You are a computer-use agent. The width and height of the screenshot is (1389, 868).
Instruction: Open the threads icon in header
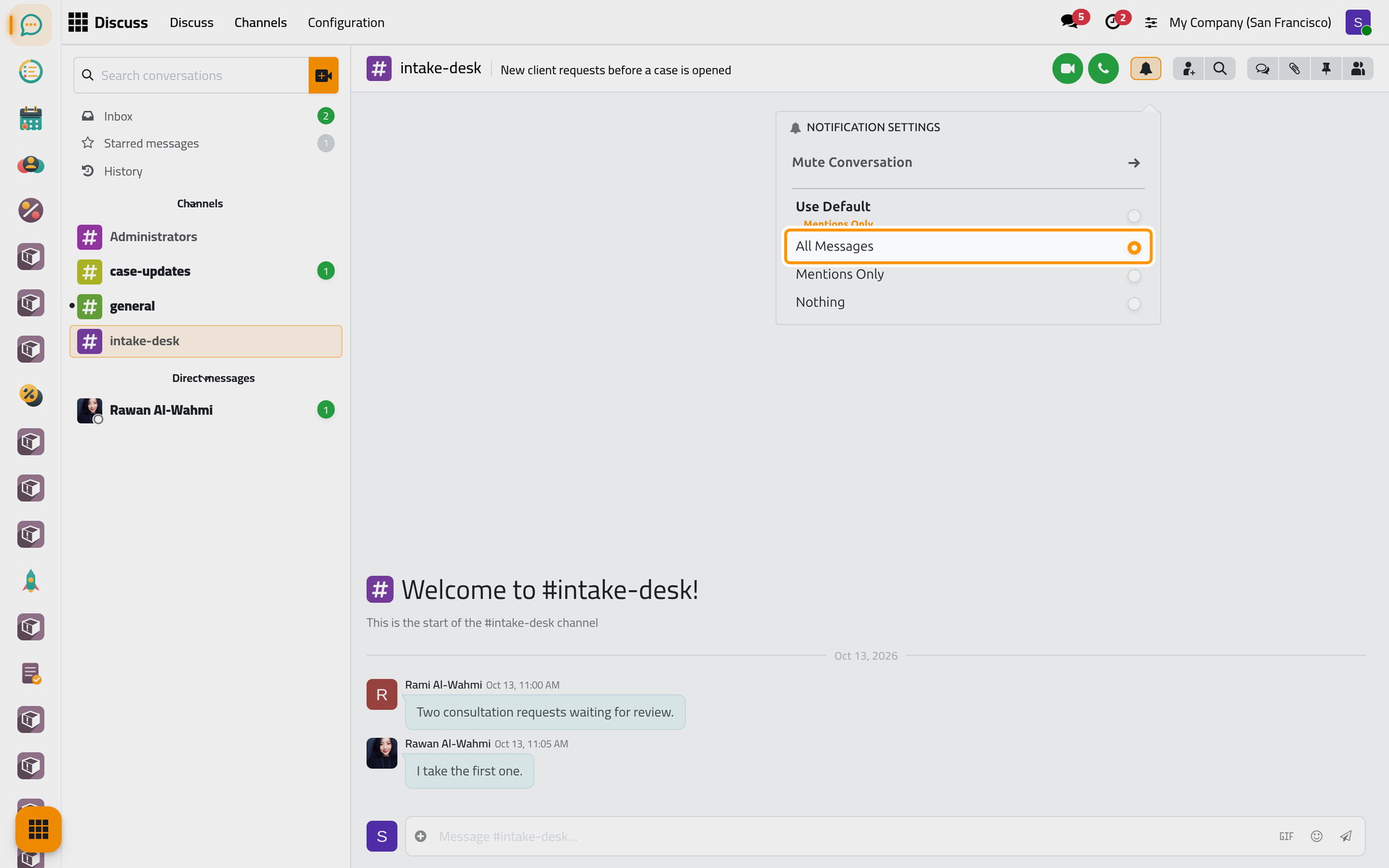[x=1262, y=69]
